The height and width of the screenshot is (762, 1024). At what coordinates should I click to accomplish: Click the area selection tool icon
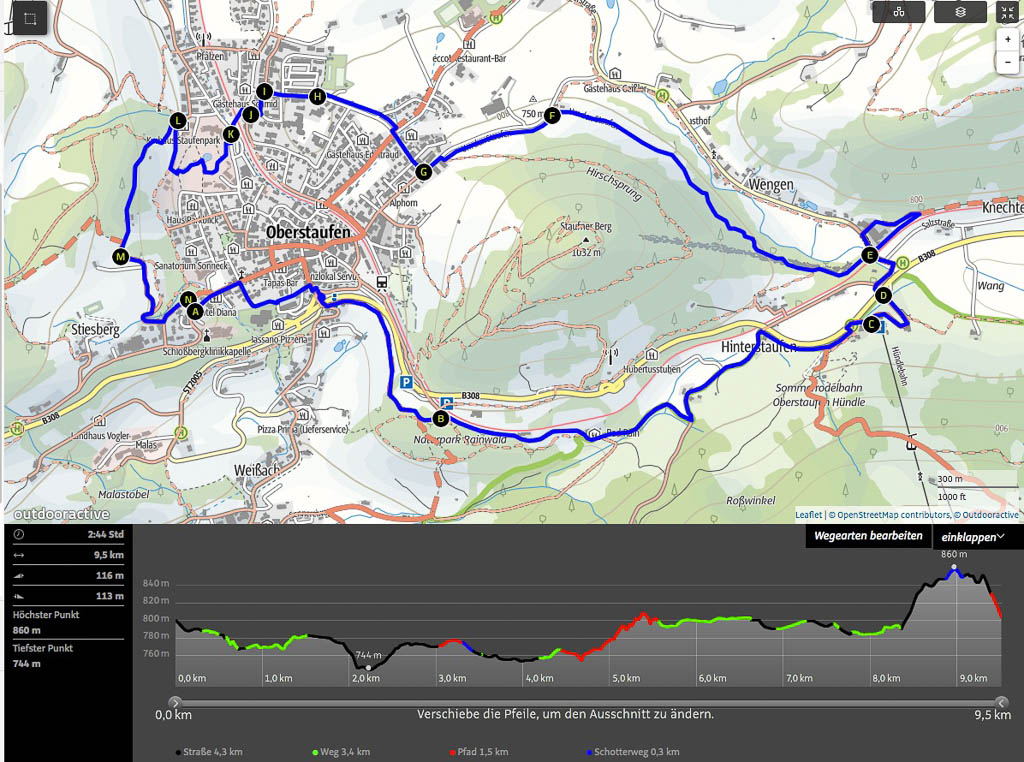(30, 18)
